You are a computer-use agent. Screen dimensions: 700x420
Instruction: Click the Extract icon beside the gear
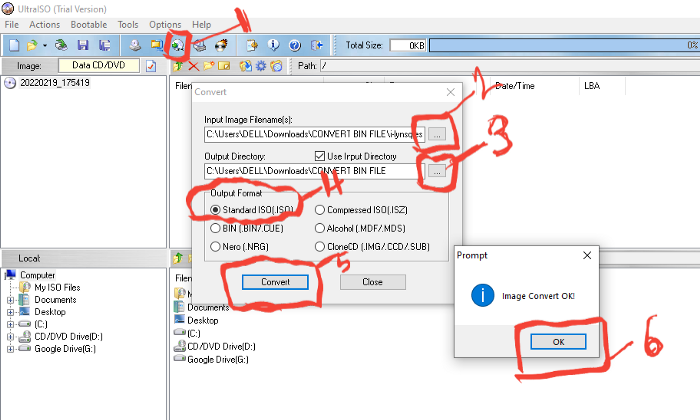tap(246, 66)
